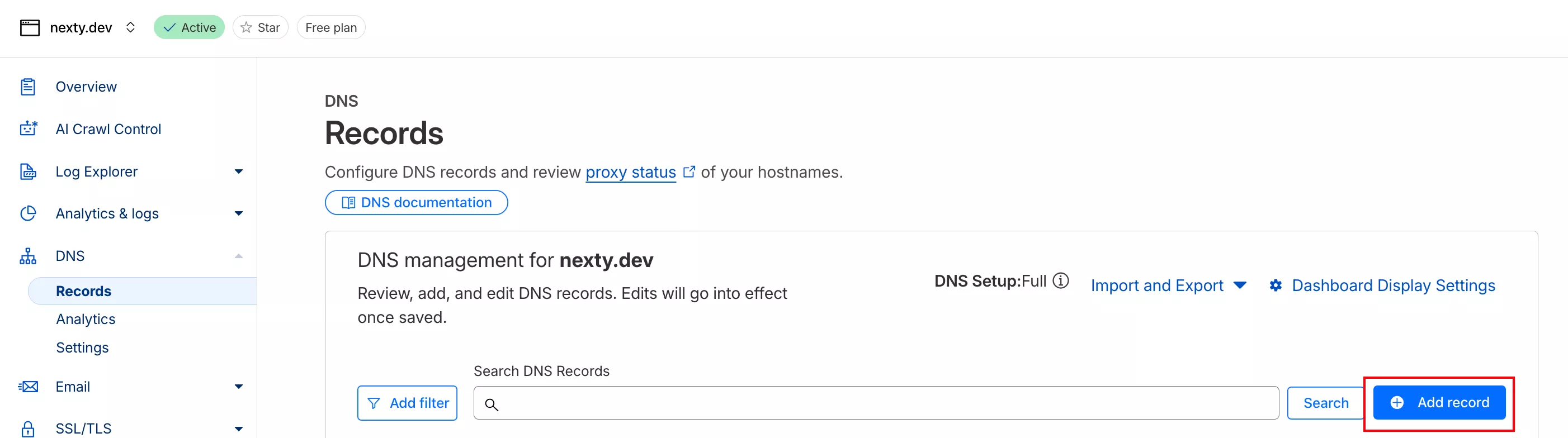Open AI Crawl Control page
Screen dimensions: 1568x438
pyautogui.click(x=108, y=129)
